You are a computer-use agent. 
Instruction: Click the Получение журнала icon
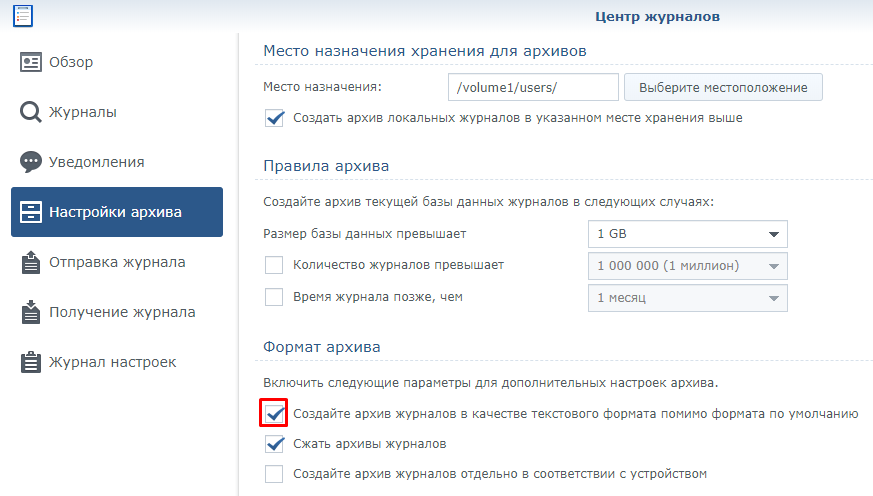tap(31, 312)
